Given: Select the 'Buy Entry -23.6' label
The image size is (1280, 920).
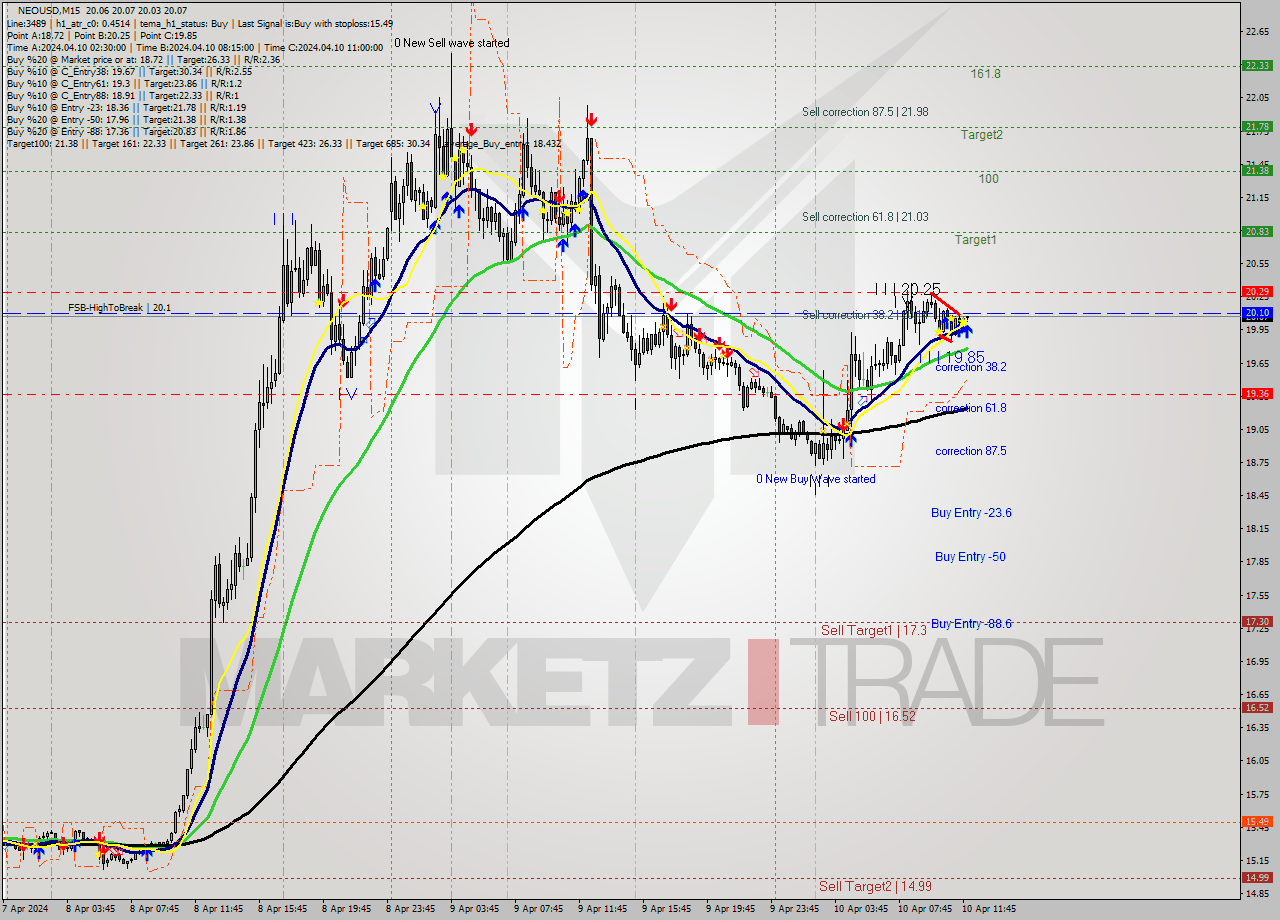Looking at the screenshot, I should point(971,513).
